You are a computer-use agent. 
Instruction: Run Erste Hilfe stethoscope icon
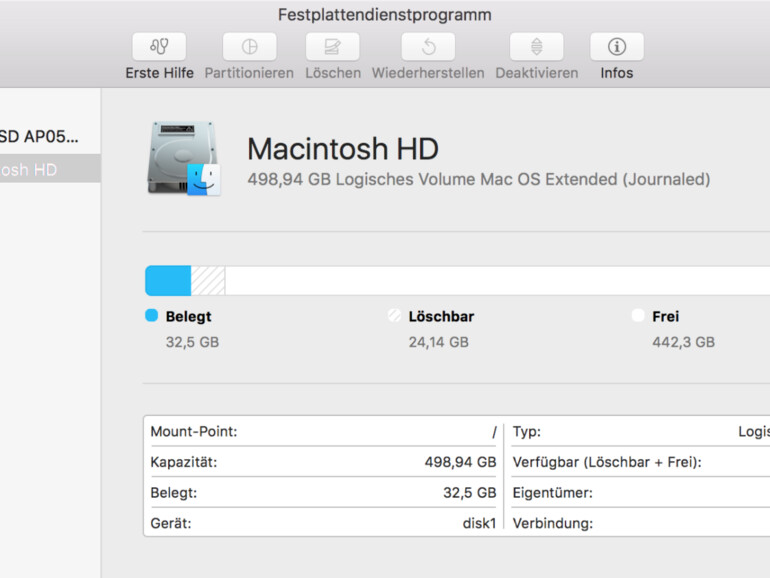[159, 47]
